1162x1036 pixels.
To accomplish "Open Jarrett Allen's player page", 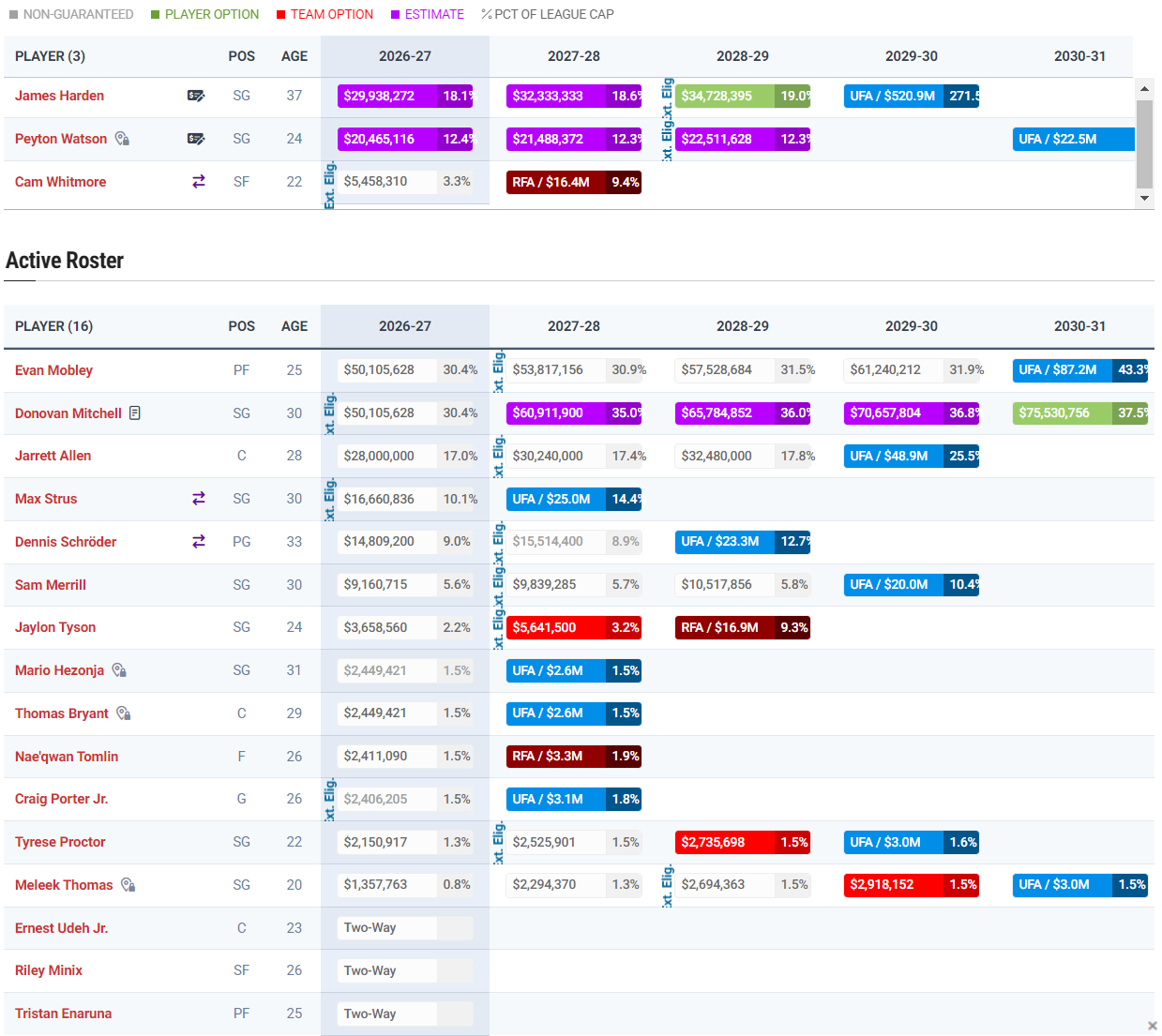I will coord(53,456).
